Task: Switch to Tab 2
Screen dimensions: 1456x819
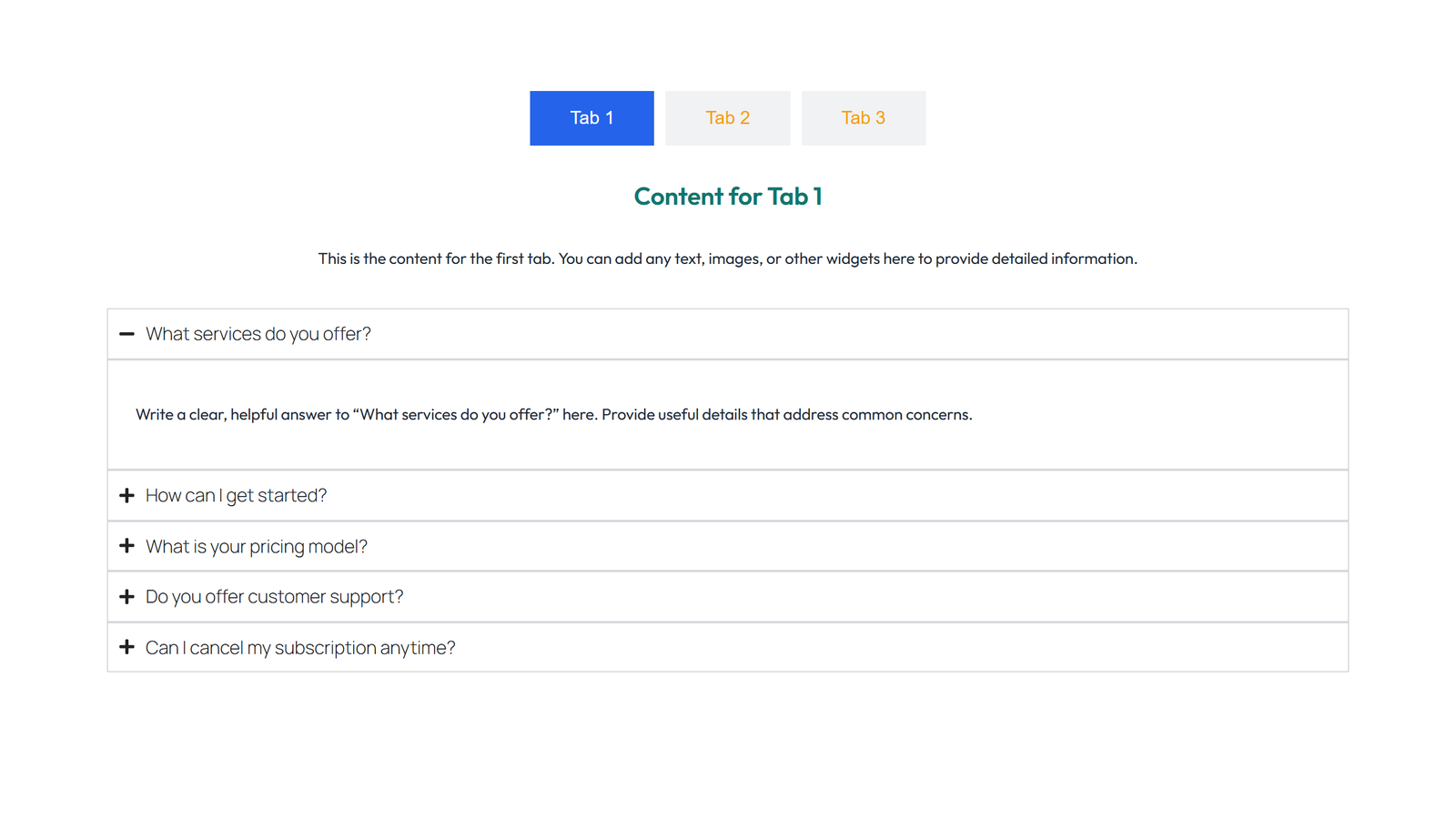Action: point(727,117)
